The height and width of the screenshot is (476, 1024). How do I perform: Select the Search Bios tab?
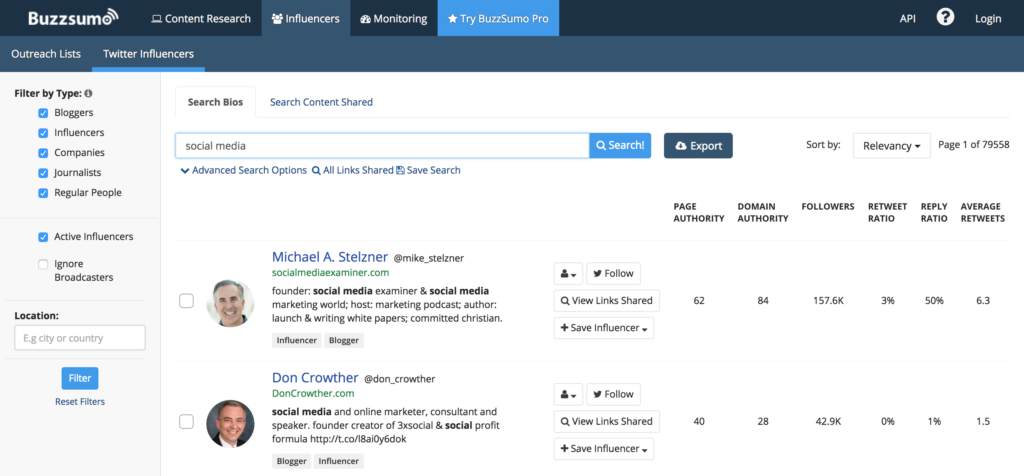pos(216,103)
